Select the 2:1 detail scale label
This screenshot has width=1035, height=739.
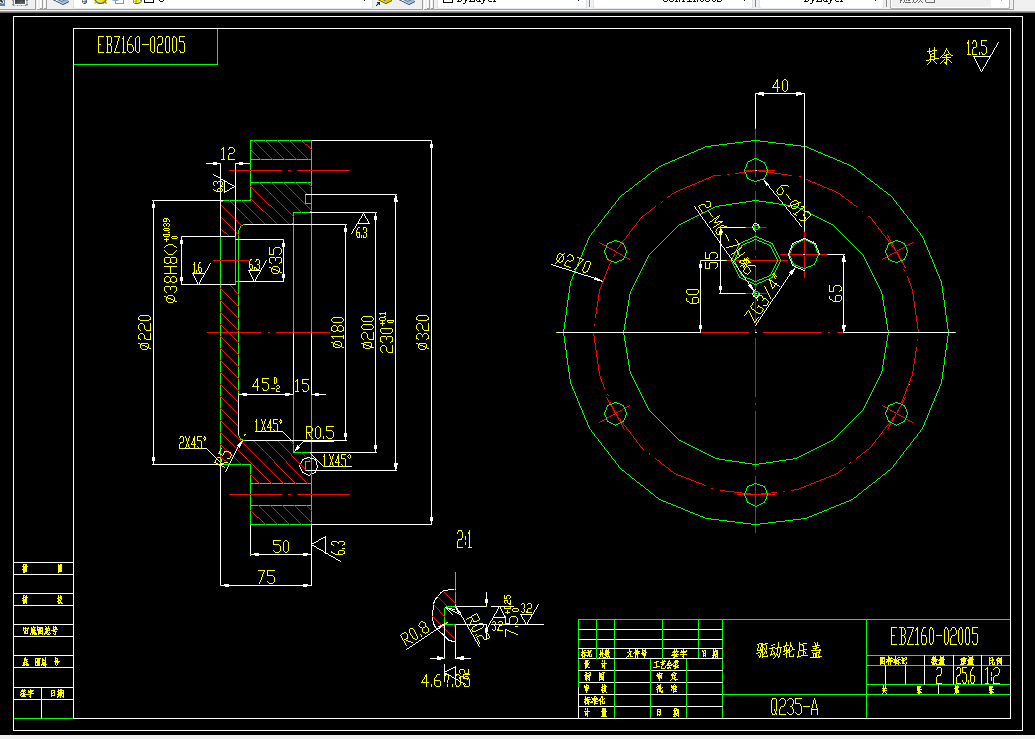464,540
